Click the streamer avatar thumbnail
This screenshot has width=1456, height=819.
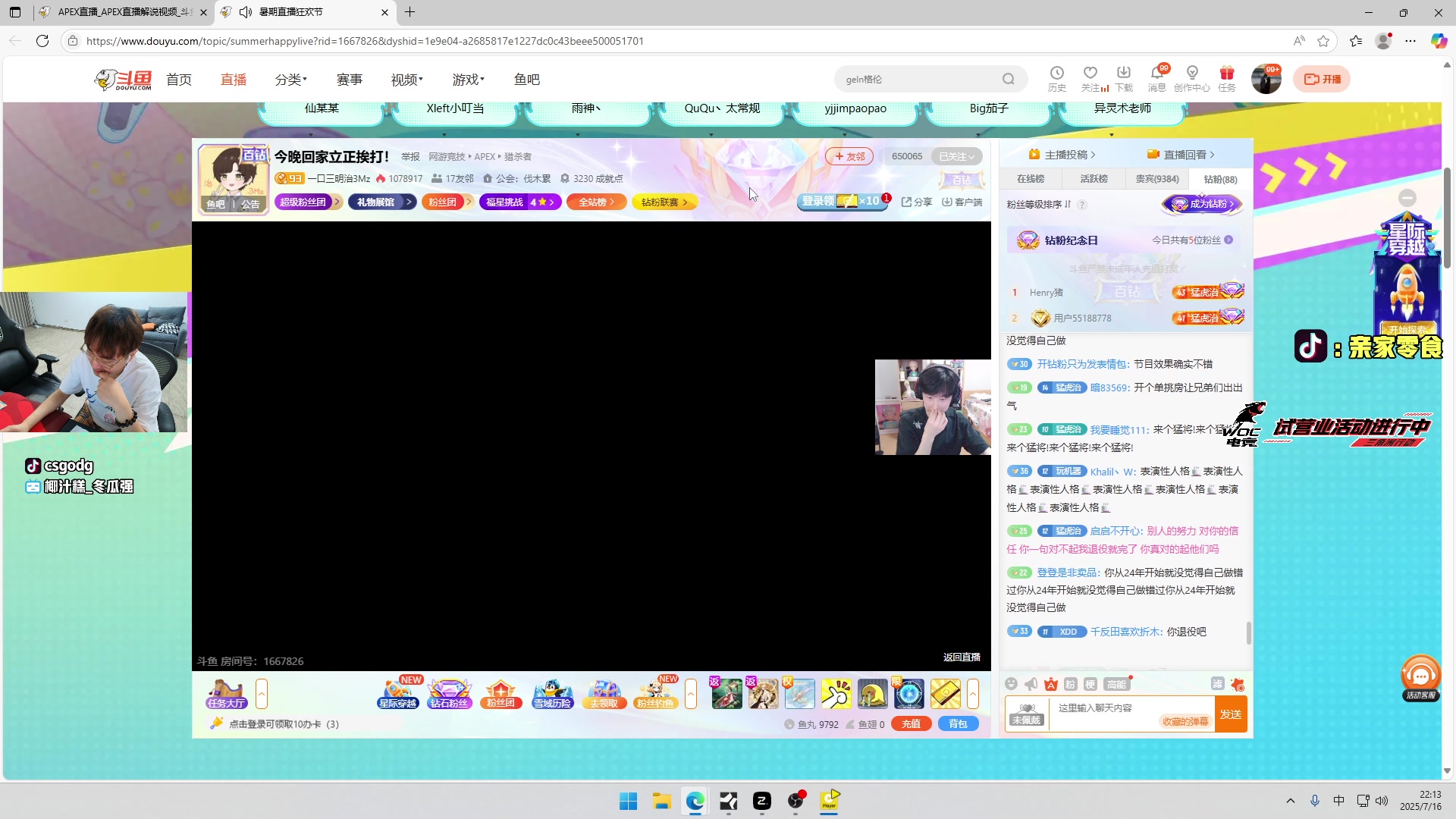[x=234, y=179]
